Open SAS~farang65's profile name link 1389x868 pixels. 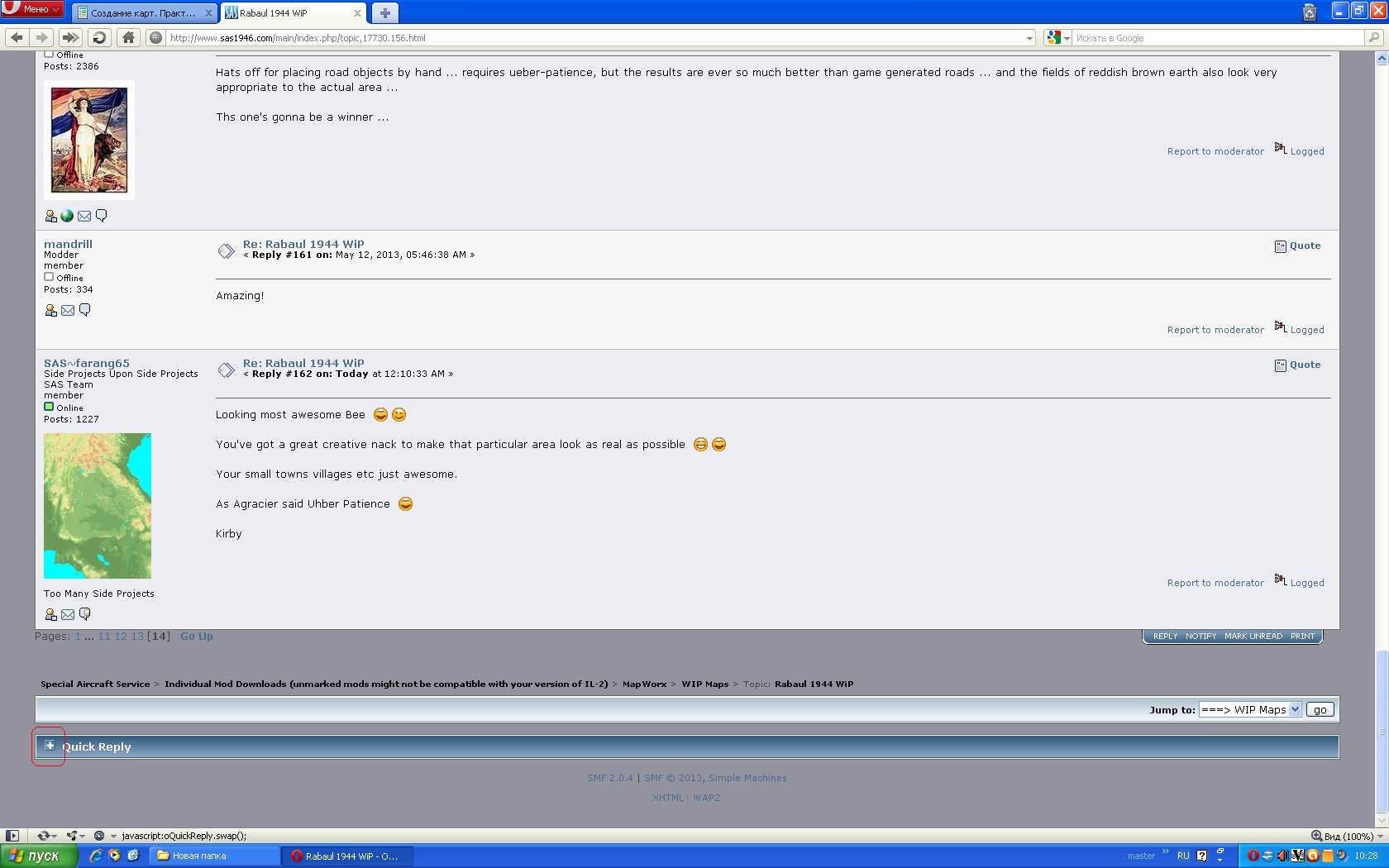[87, 363]
